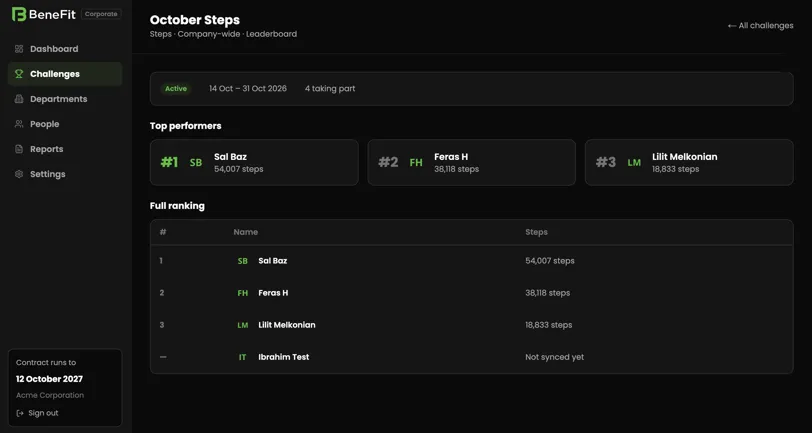Click the People icon in sidebar
The width and height of the screenshot is (812, 433).
tap(19, 124)
